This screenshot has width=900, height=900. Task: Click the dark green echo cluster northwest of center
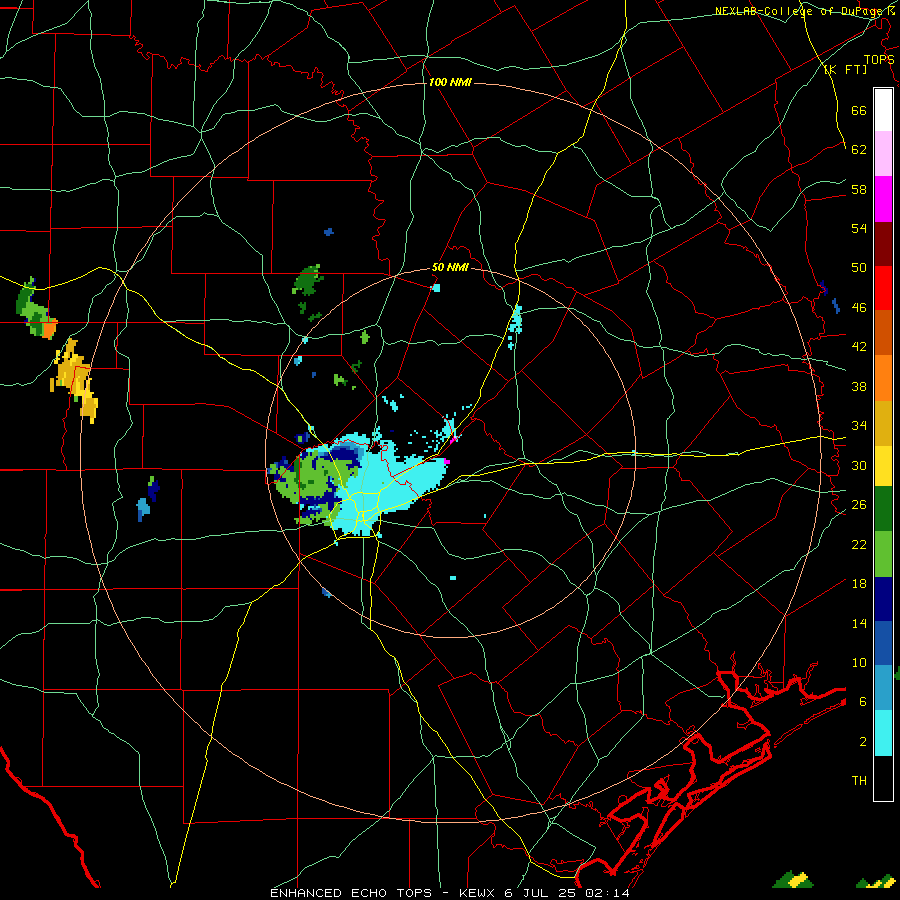pos(308,281)
